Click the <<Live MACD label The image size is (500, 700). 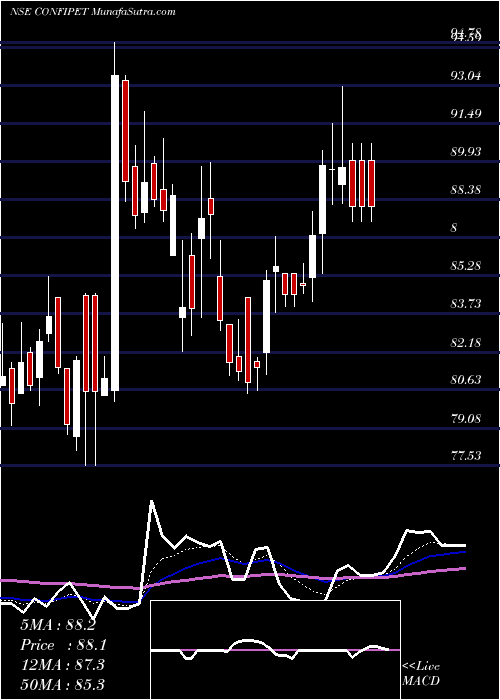click(421, 674)
